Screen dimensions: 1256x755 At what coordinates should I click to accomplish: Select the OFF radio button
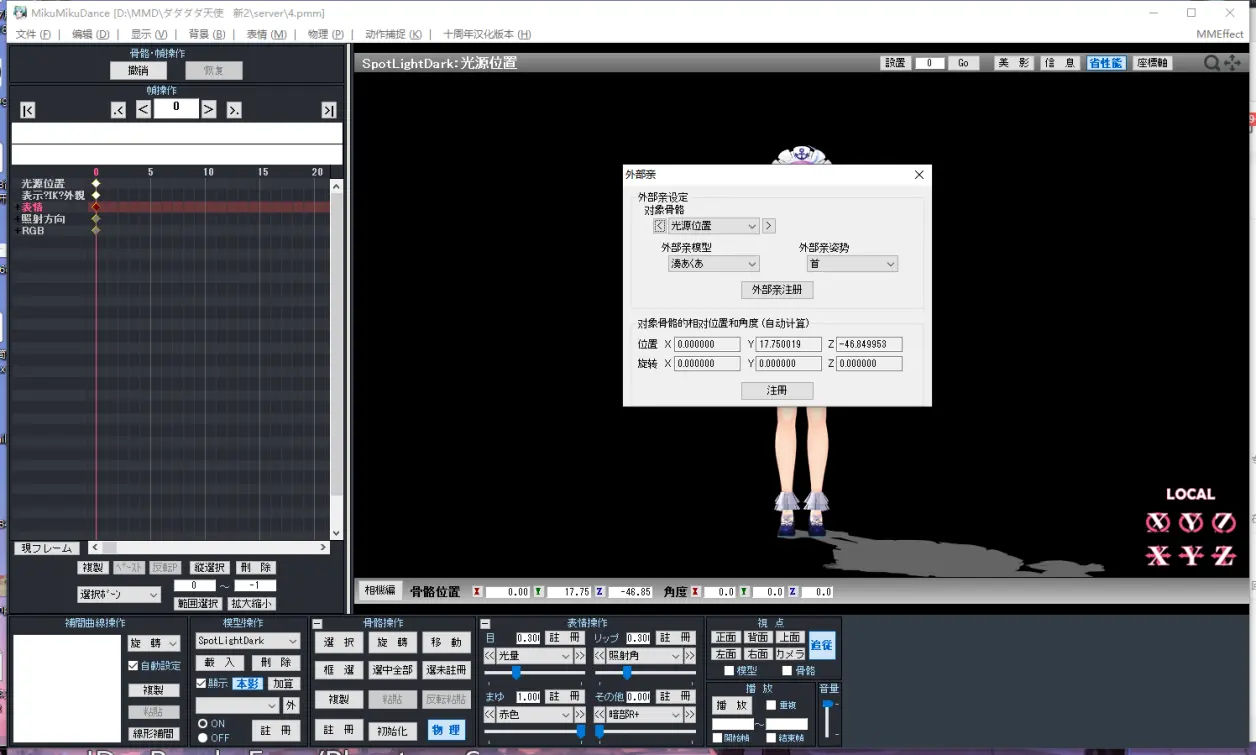point(203,737)
